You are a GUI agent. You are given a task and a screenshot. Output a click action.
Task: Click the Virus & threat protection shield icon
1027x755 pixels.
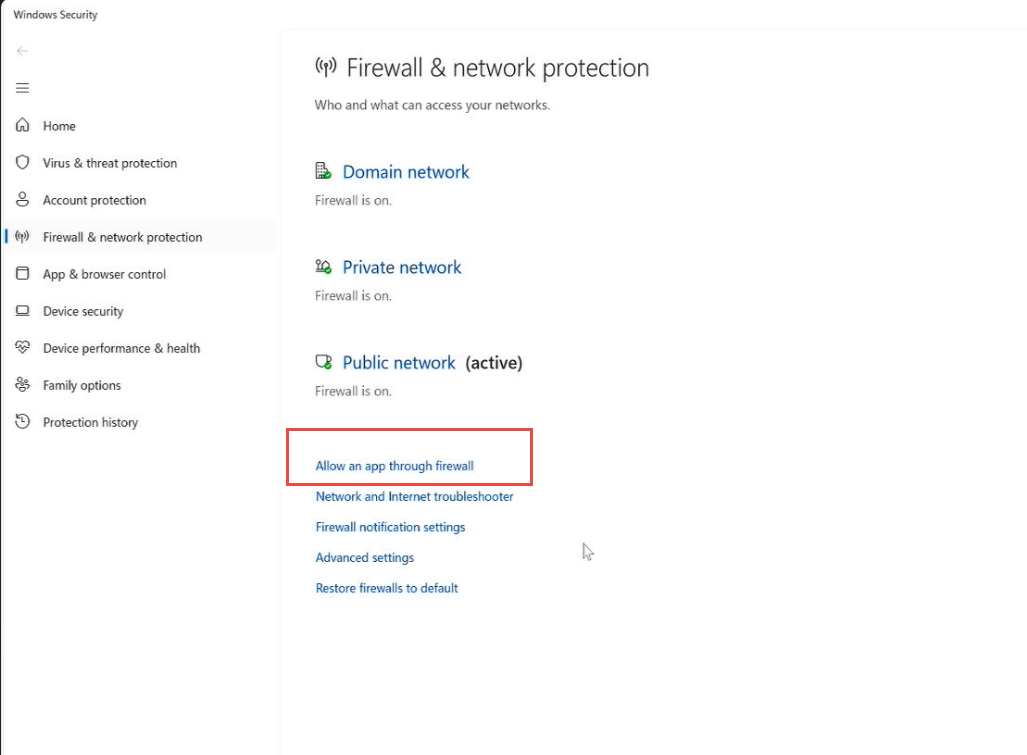point(22,163)
